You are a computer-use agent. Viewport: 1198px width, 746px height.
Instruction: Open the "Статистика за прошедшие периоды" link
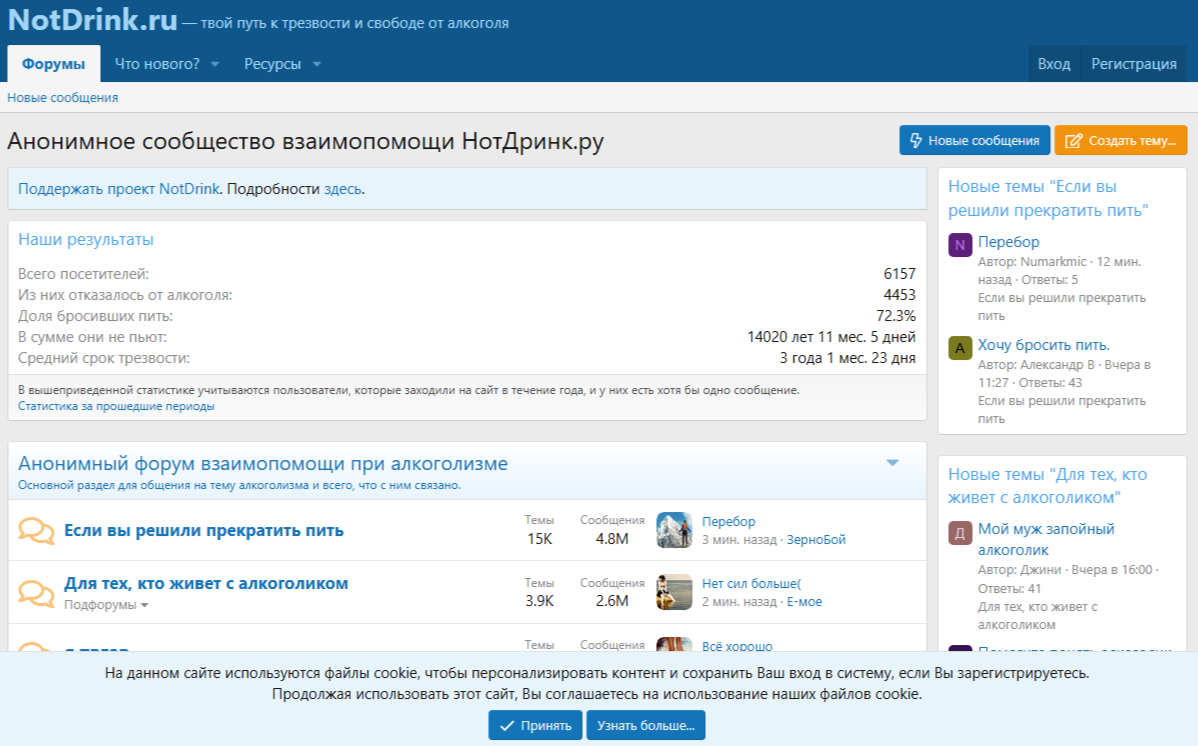tap(116, 406)
